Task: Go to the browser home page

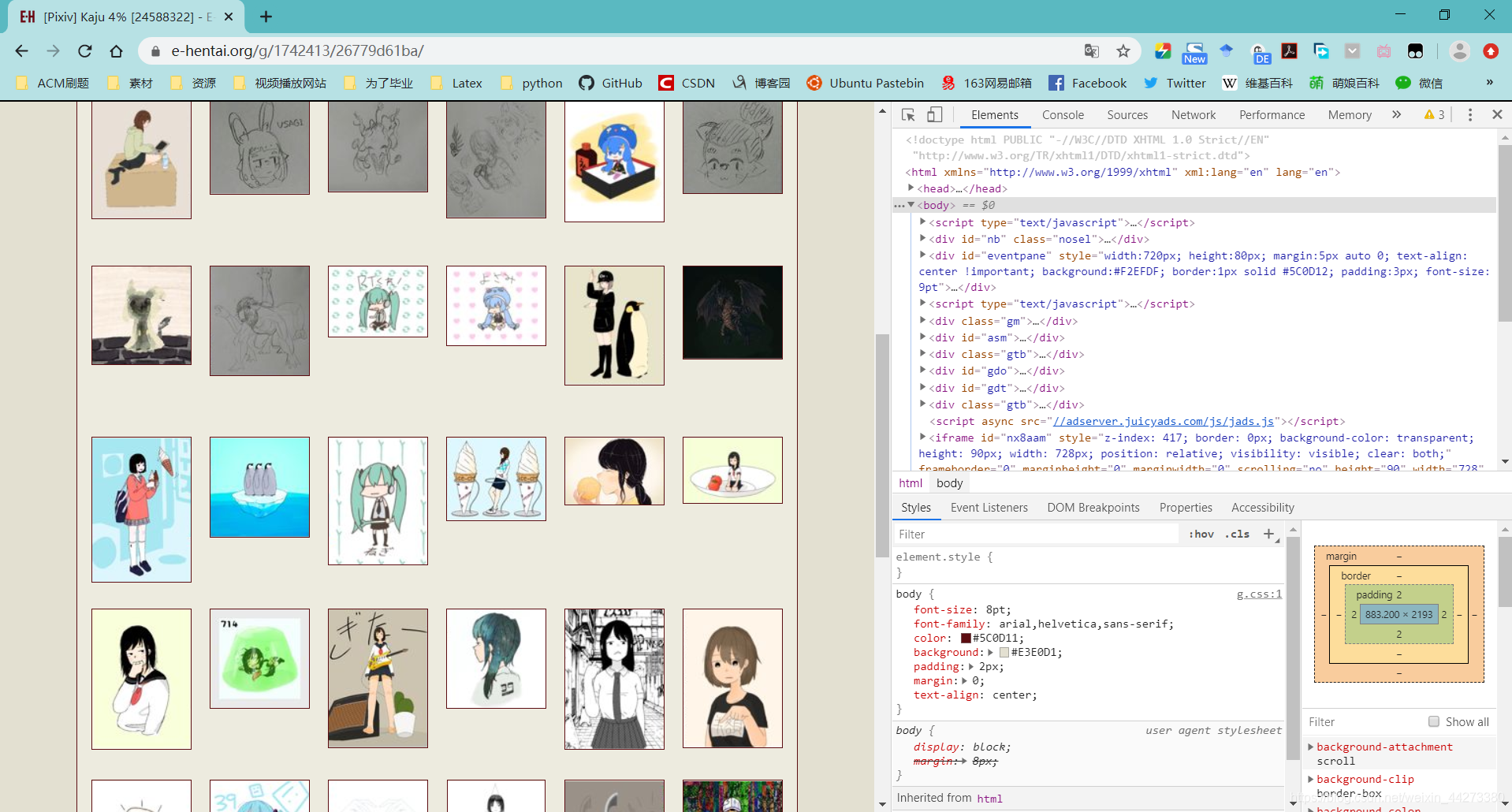Action: coord(116,51)
